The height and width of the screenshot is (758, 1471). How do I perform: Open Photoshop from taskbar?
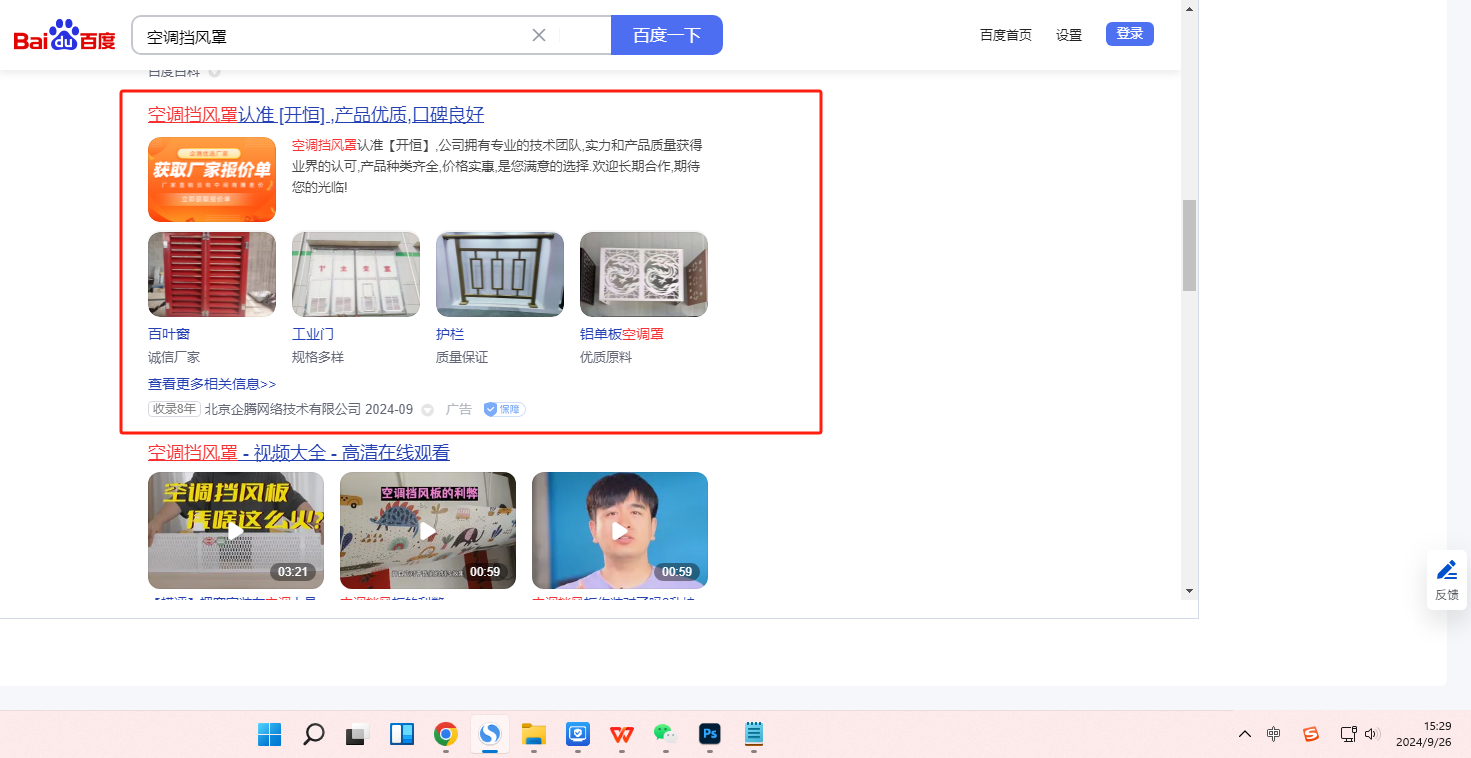tap(710, 735)
